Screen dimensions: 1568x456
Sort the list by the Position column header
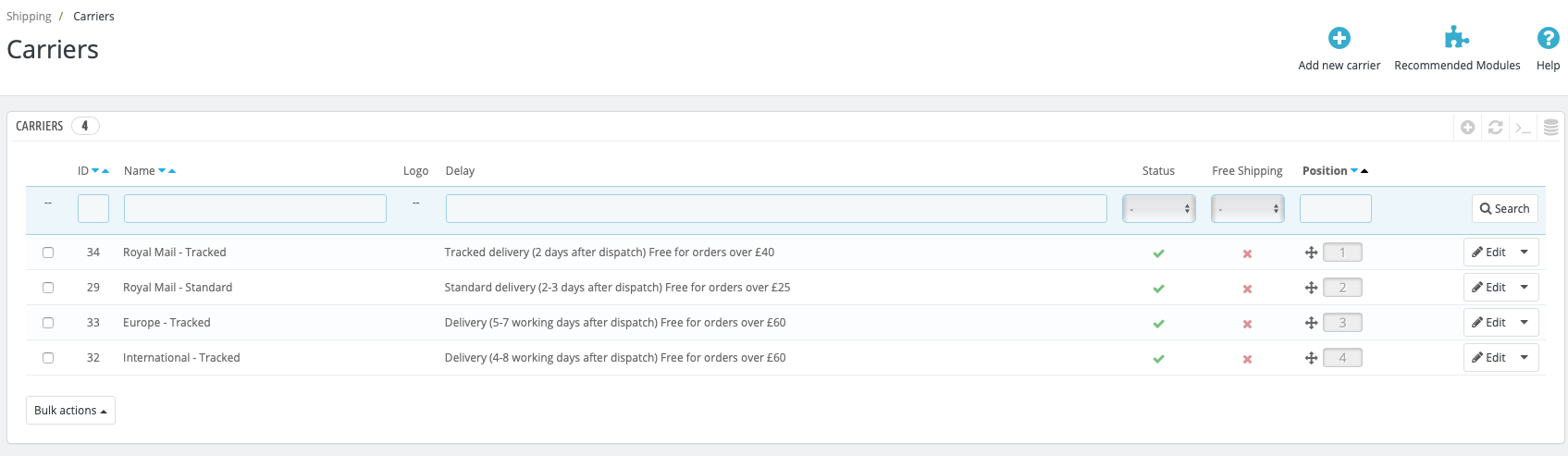click(1324, 171)
